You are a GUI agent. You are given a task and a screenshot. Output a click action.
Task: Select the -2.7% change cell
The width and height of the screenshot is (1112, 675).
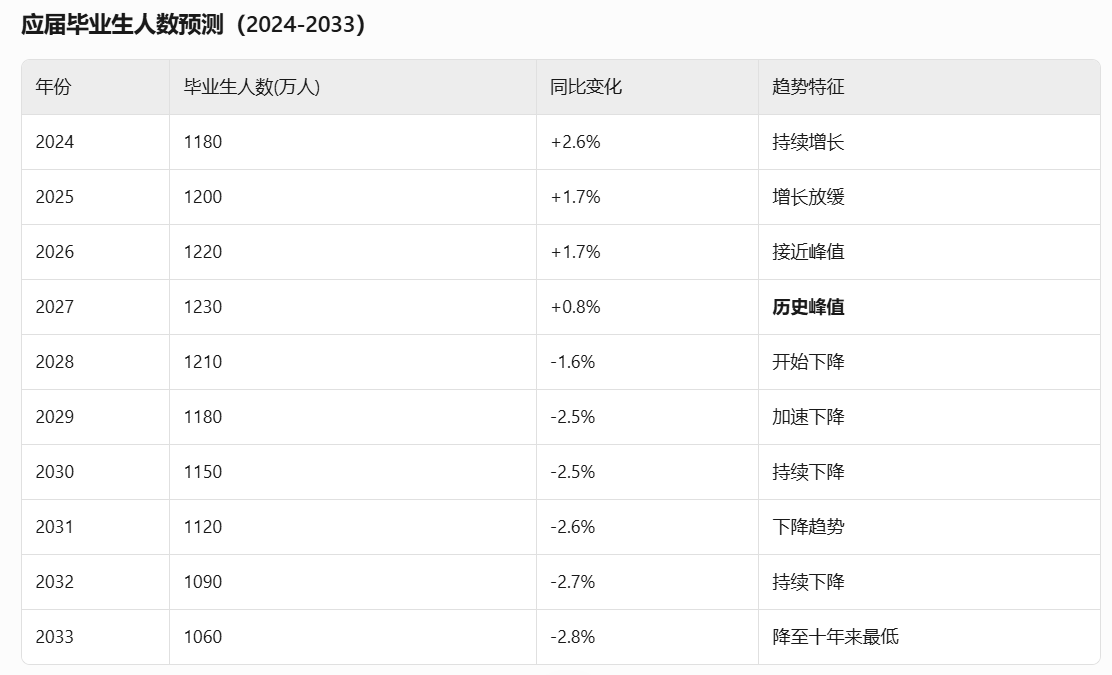(573, 582)
